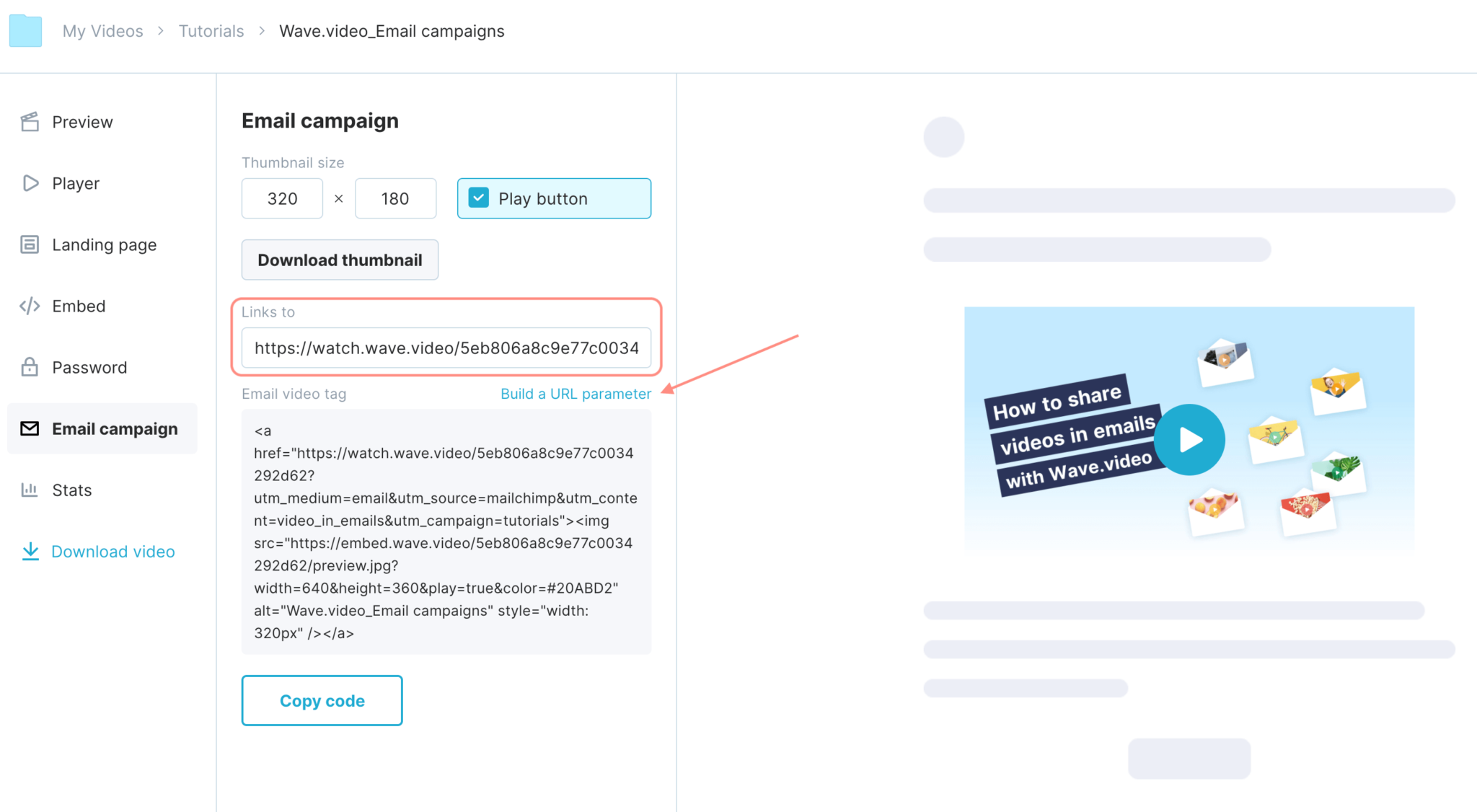The height and width of the screenshot is (812, 1477).
Task: Click the Download video icon
Action: 30,551
